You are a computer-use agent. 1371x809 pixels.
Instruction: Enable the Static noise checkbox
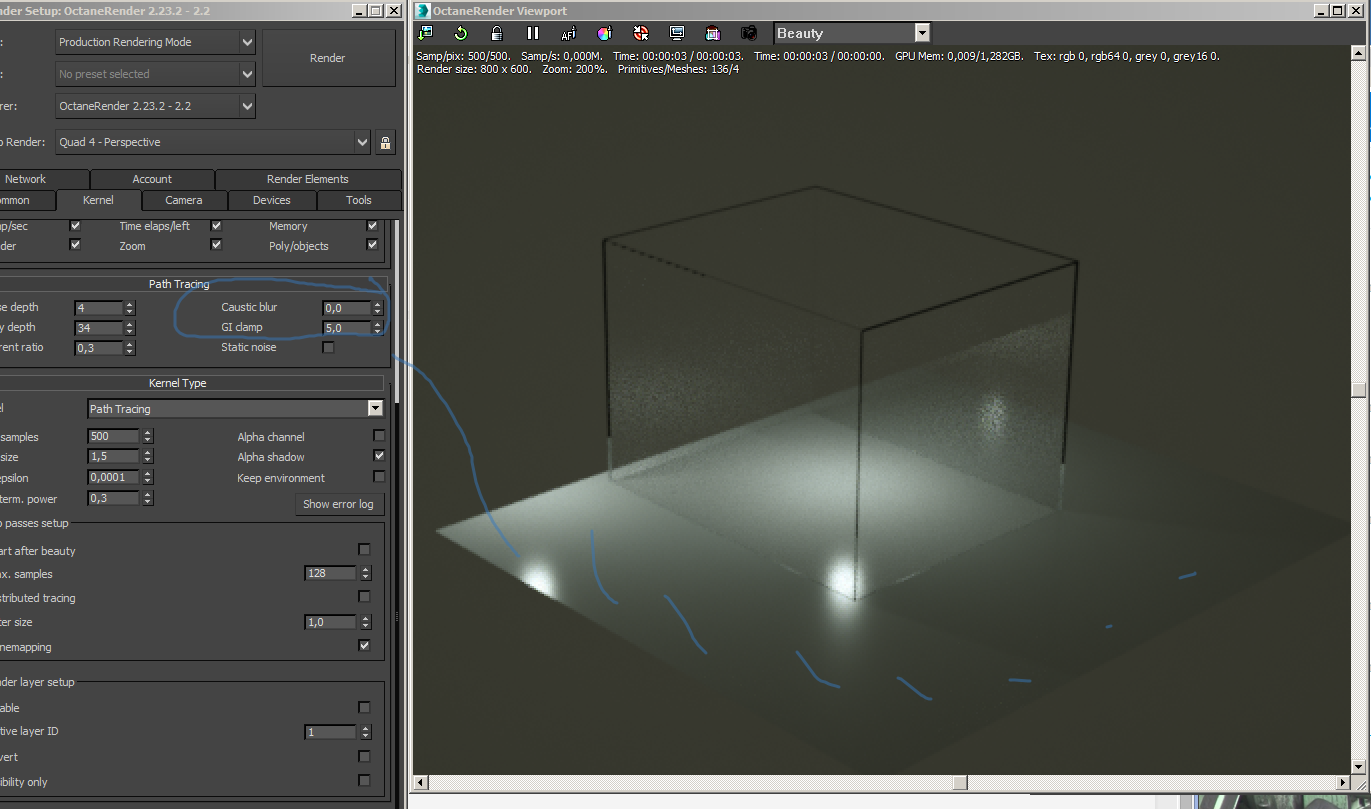tap(328, 348)
